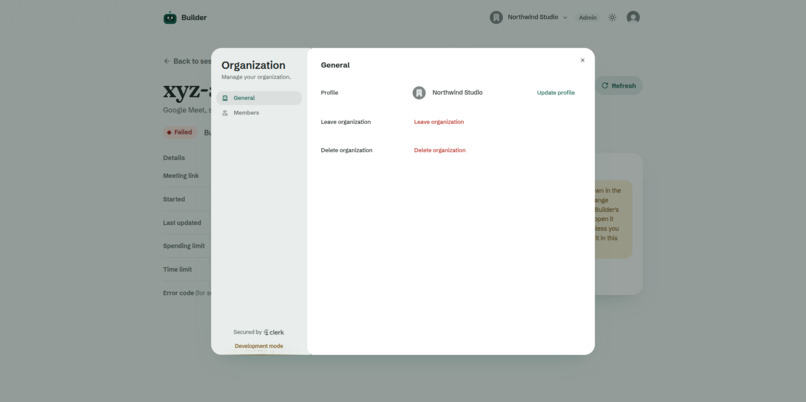Click the red Leave organization action
Image resolution: width=806 pixels, height=402 pixels.
[x=439, y=122]
